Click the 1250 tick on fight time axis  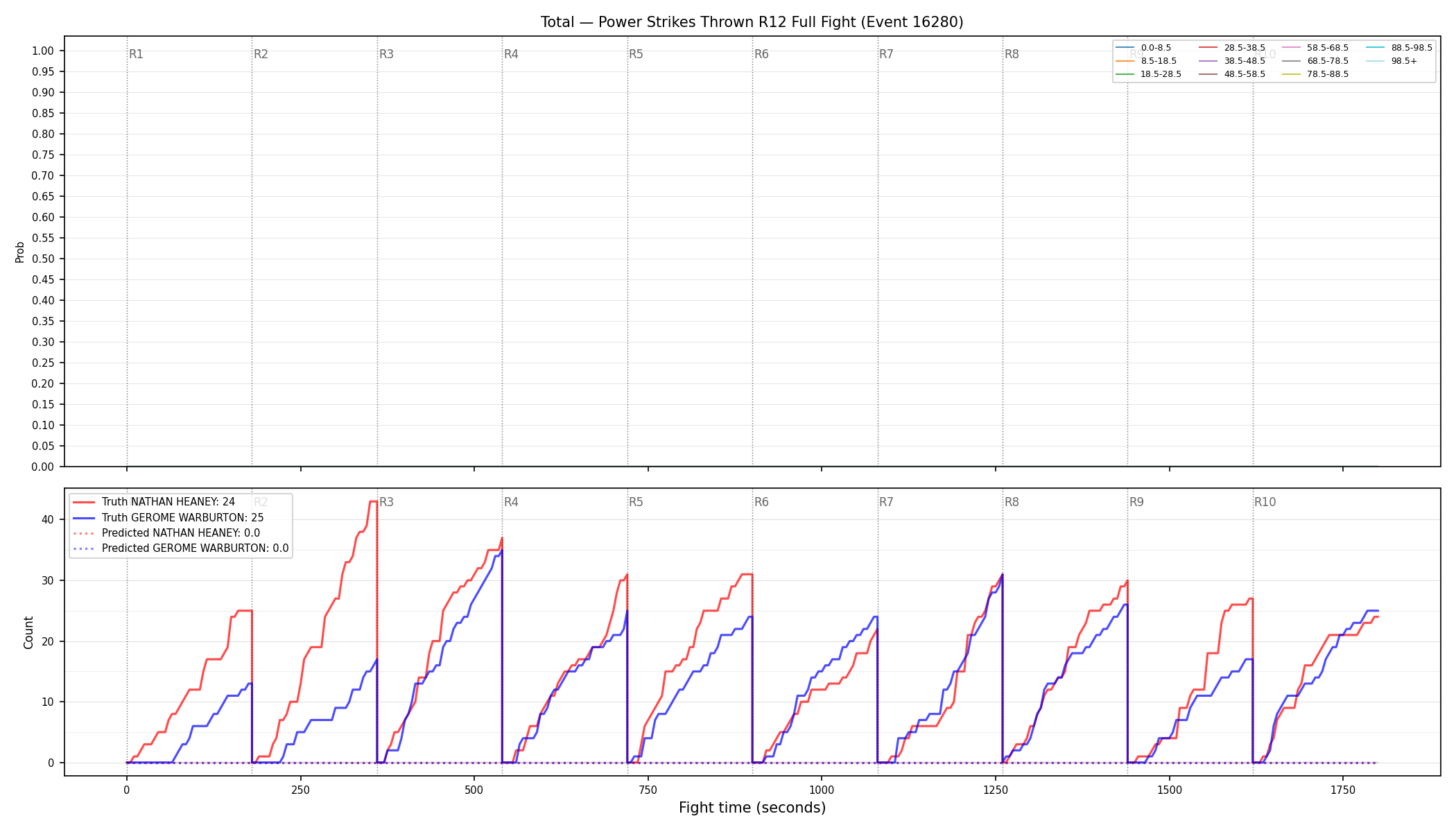pos(996,790)
